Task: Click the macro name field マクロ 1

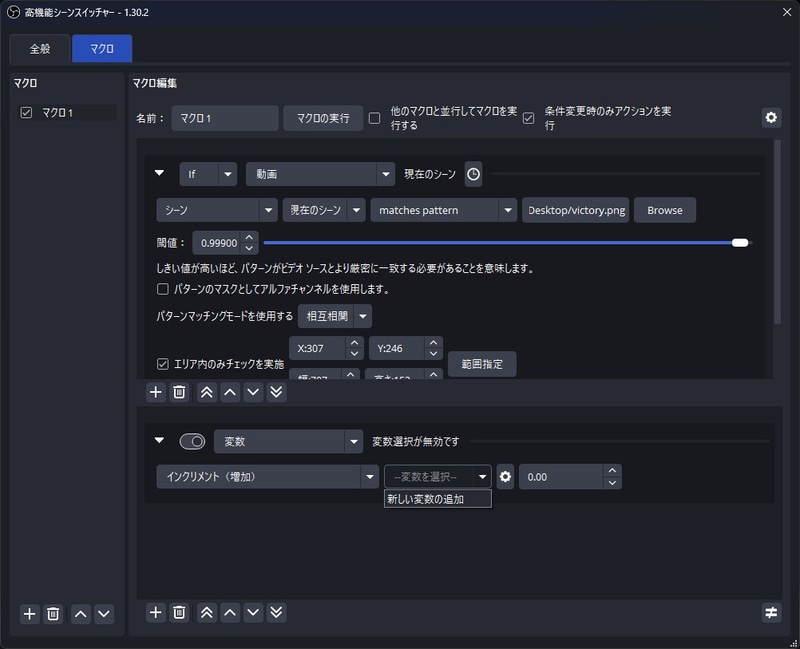Action: [x=225, y=118]
